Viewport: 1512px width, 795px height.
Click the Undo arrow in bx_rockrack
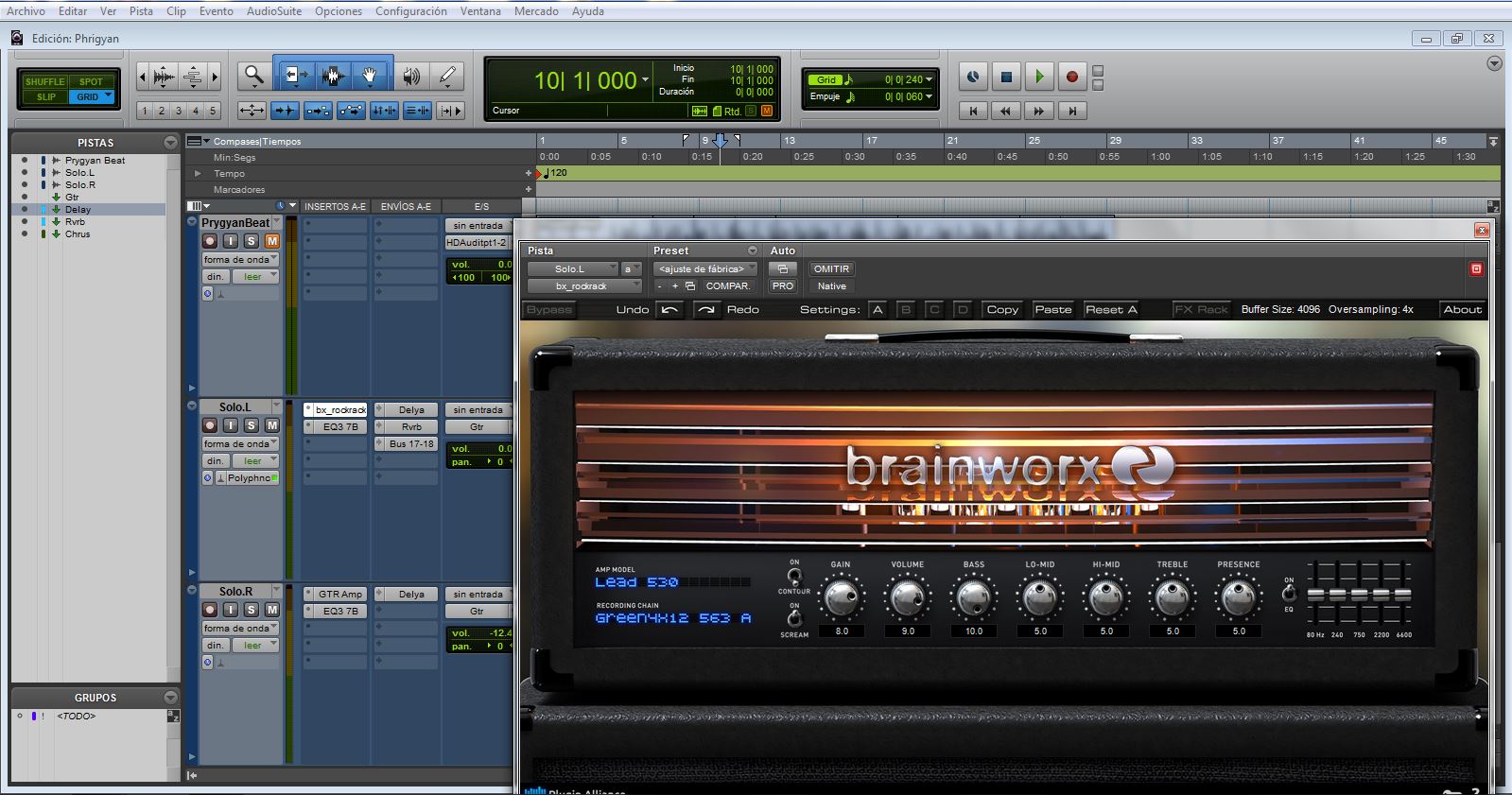669,309
